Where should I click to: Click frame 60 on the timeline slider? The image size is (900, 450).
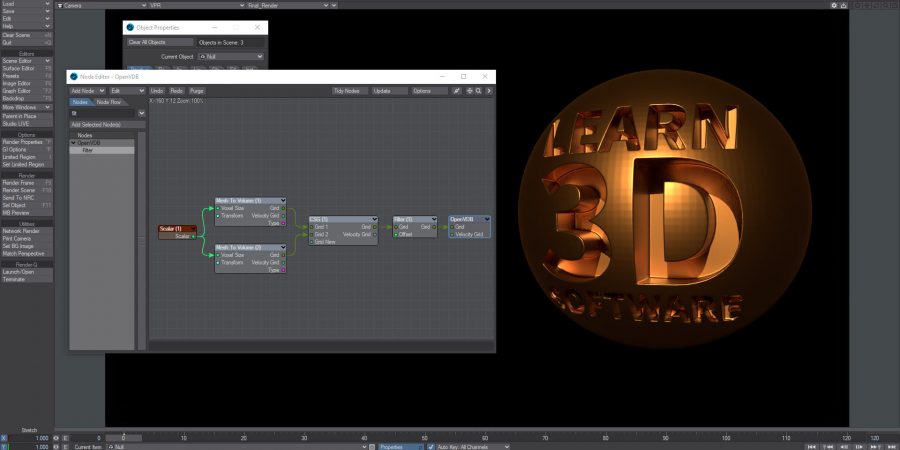[486, 437]
